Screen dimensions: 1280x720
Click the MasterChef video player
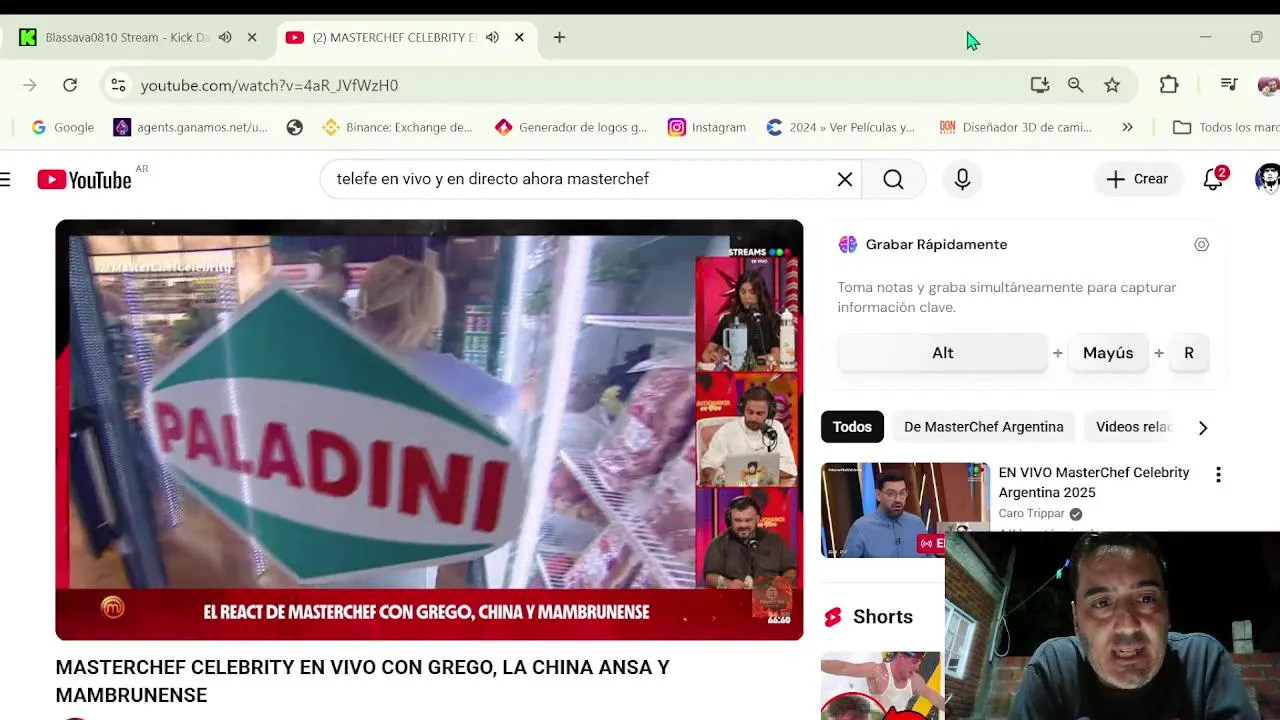429,429
